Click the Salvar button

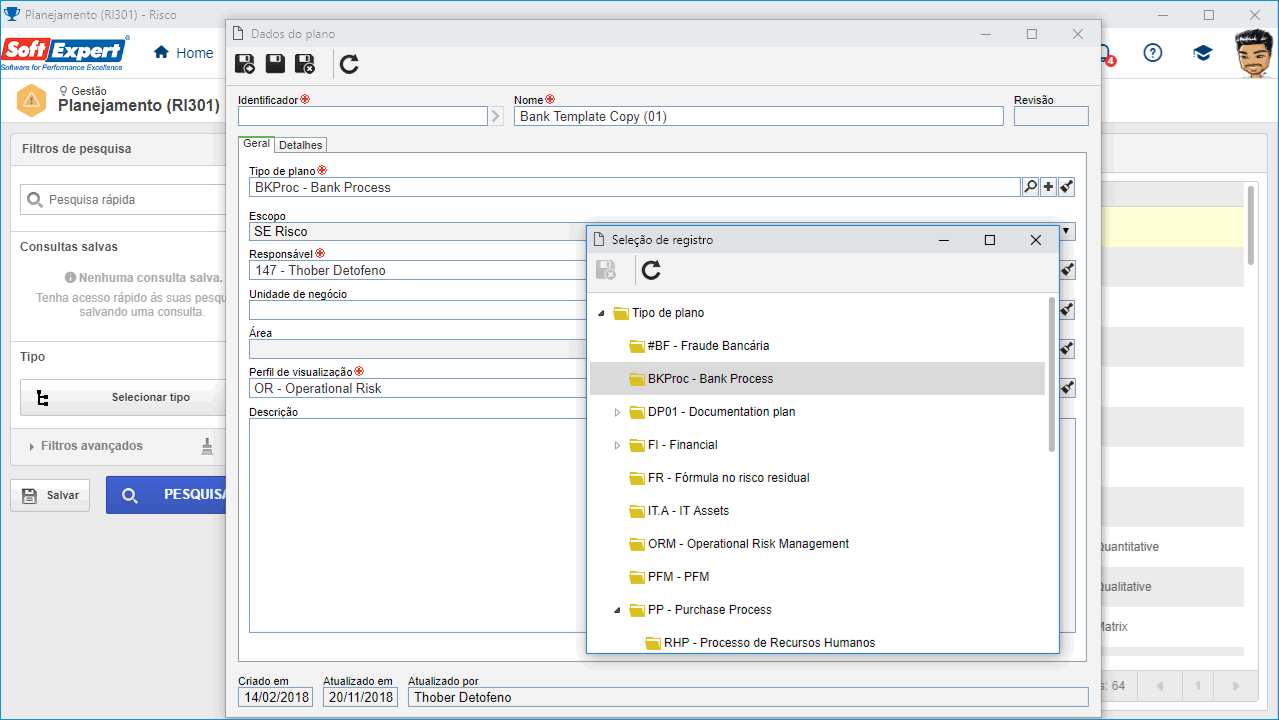pyautogui.click(x=50, y=495)
